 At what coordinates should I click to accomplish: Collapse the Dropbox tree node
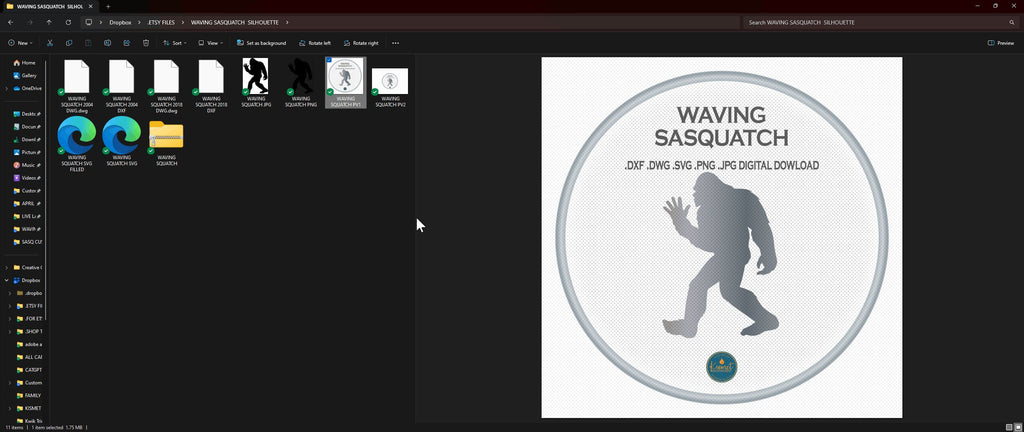7,280
